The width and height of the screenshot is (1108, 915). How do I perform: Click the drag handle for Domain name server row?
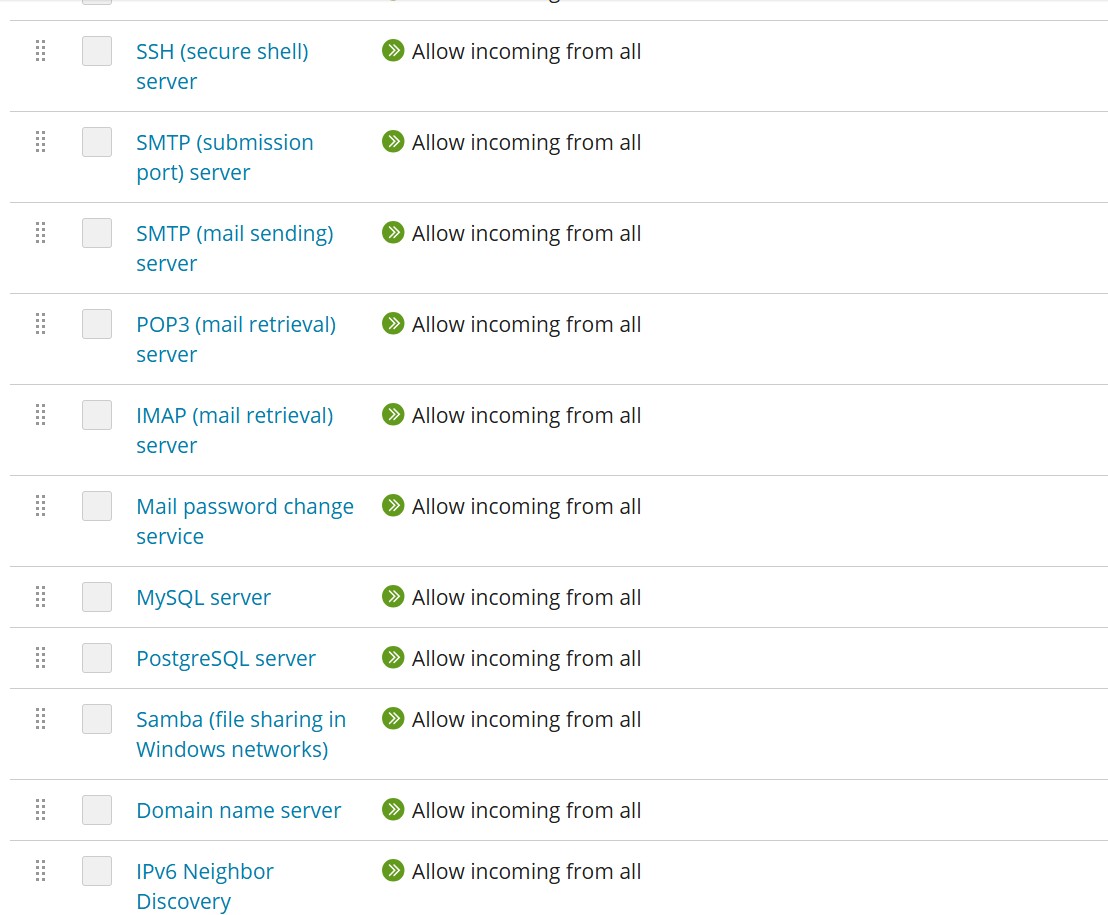point(41,810)
